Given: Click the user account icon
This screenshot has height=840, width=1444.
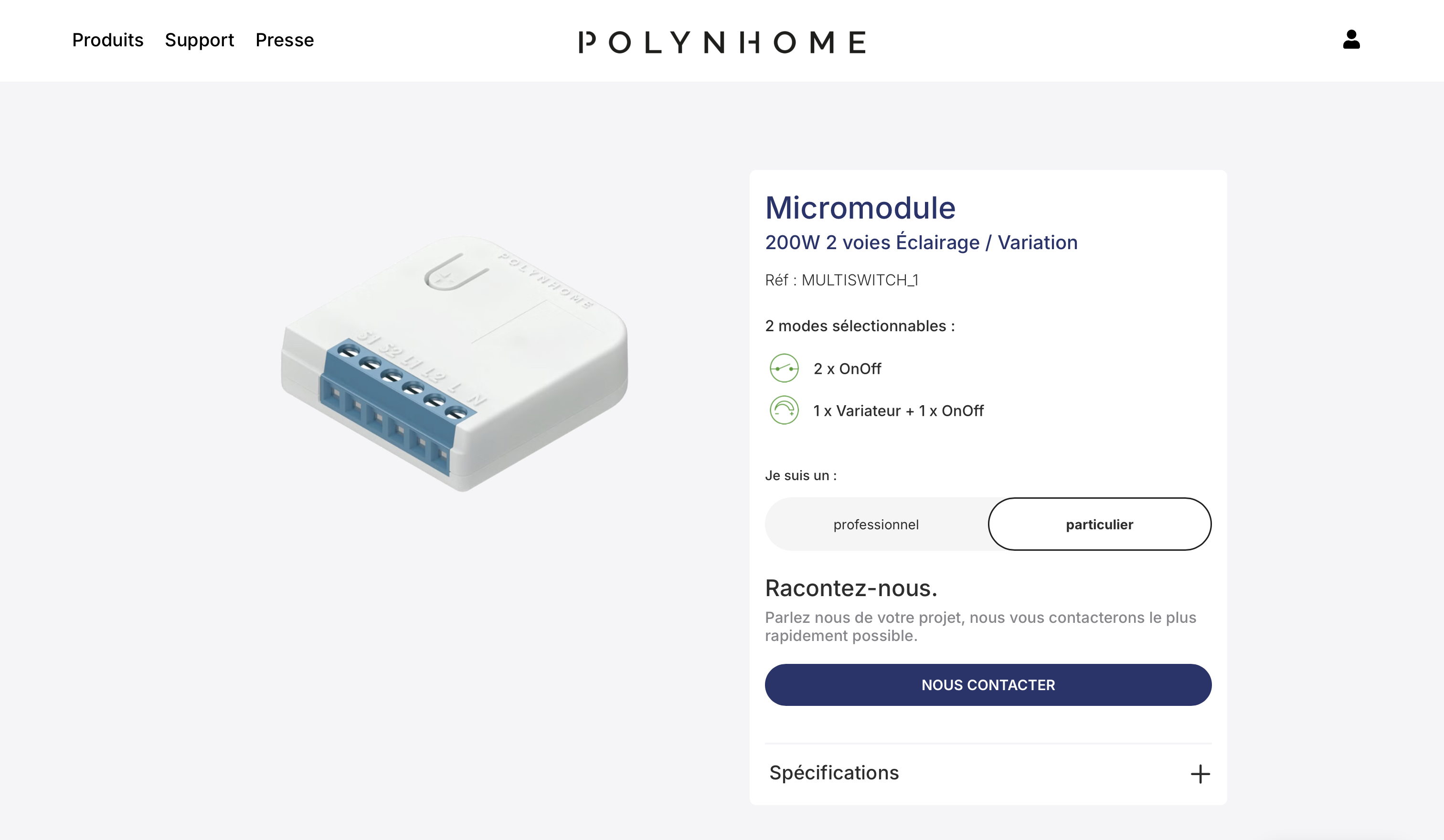Looking at the screenshot, I should (1352, 40).
